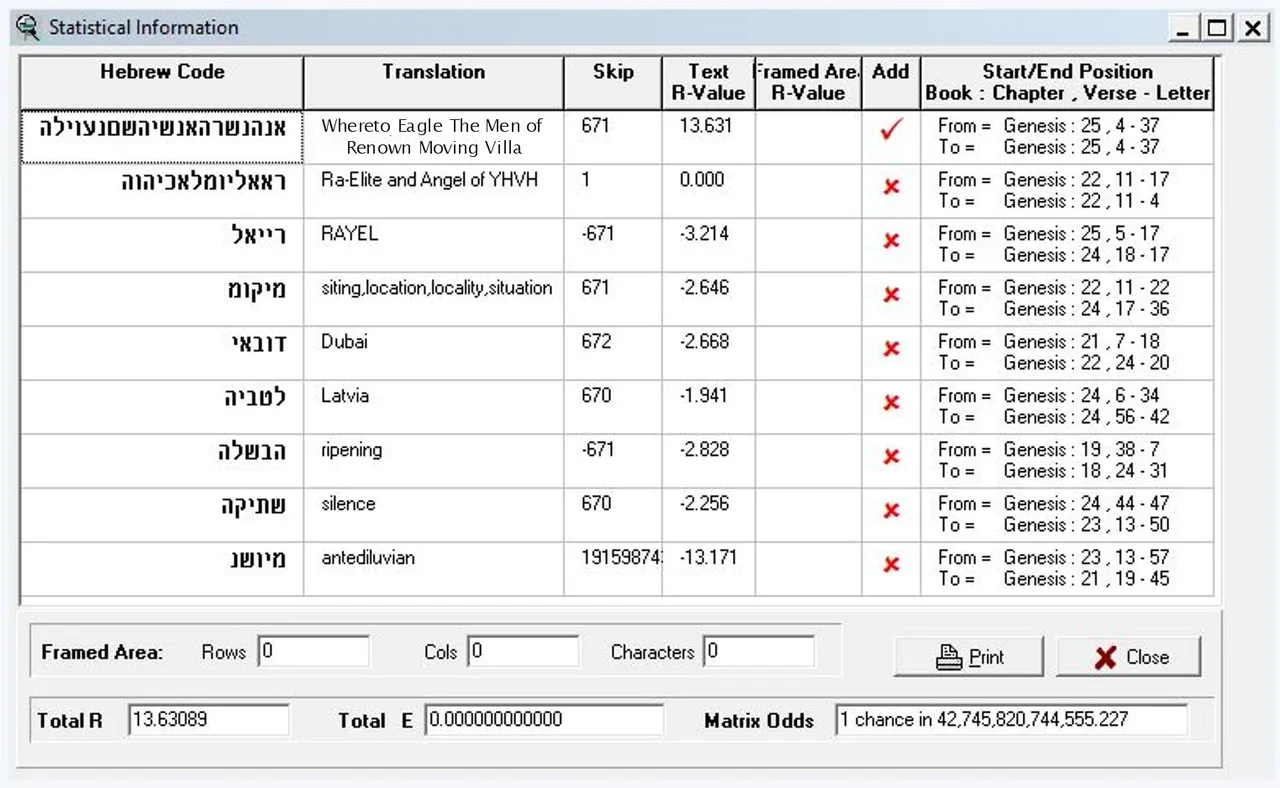The height and width of the screenshot is (788, 1280).
Task: Maximize the Statistical Information window
Action: [1217, 28]
